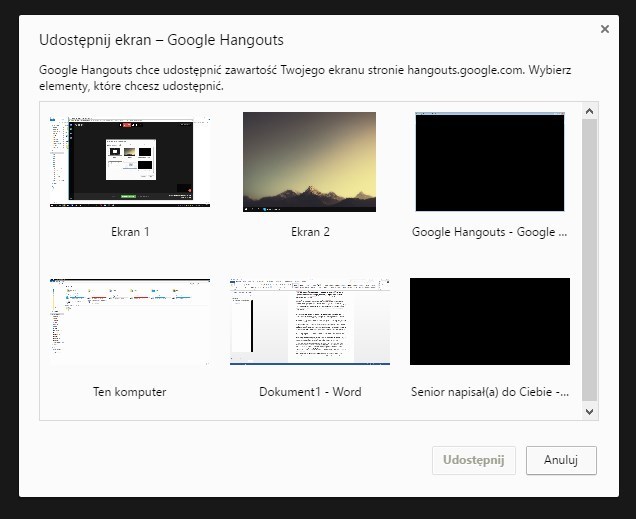Screen dimensions: 636x519
Task: Click the dialog title 'Udostępnij ekran – Google Hangouts'
Action: pyautogui.click(x=161, y=40)
